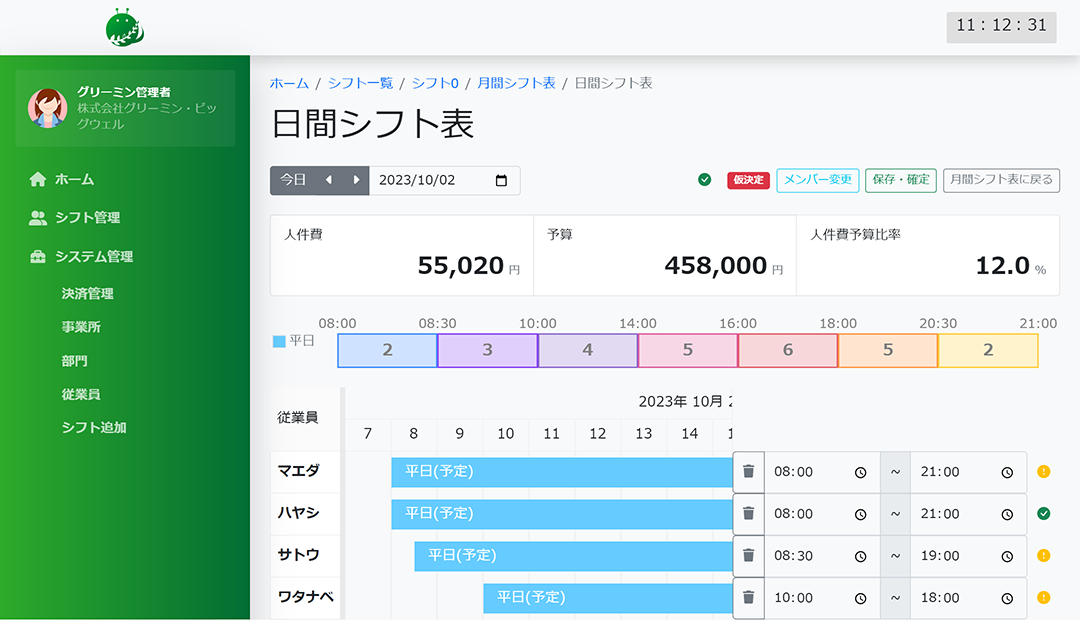Image resolution: width=1080 pixels, height=620 pixels.
Task: Go to next day using right arrow
Action: coord(356,180)
